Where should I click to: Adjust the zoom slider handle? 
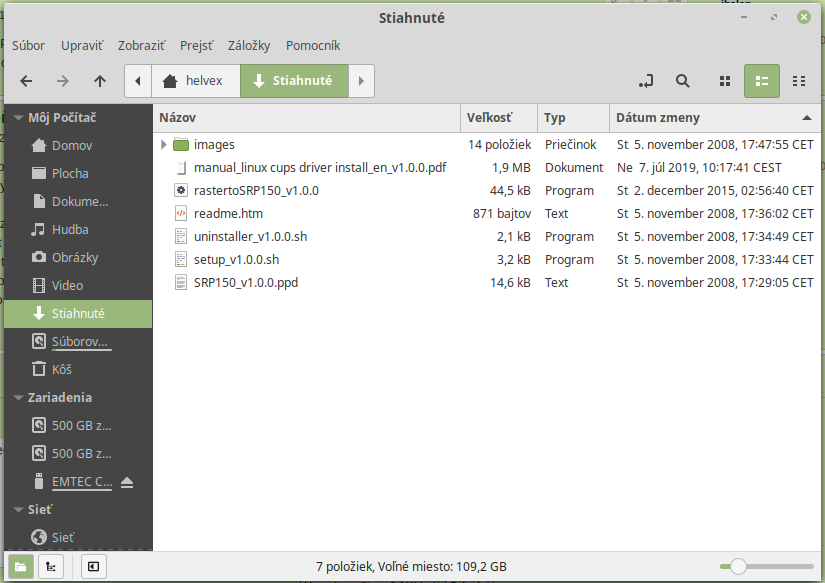pos(738,567)
